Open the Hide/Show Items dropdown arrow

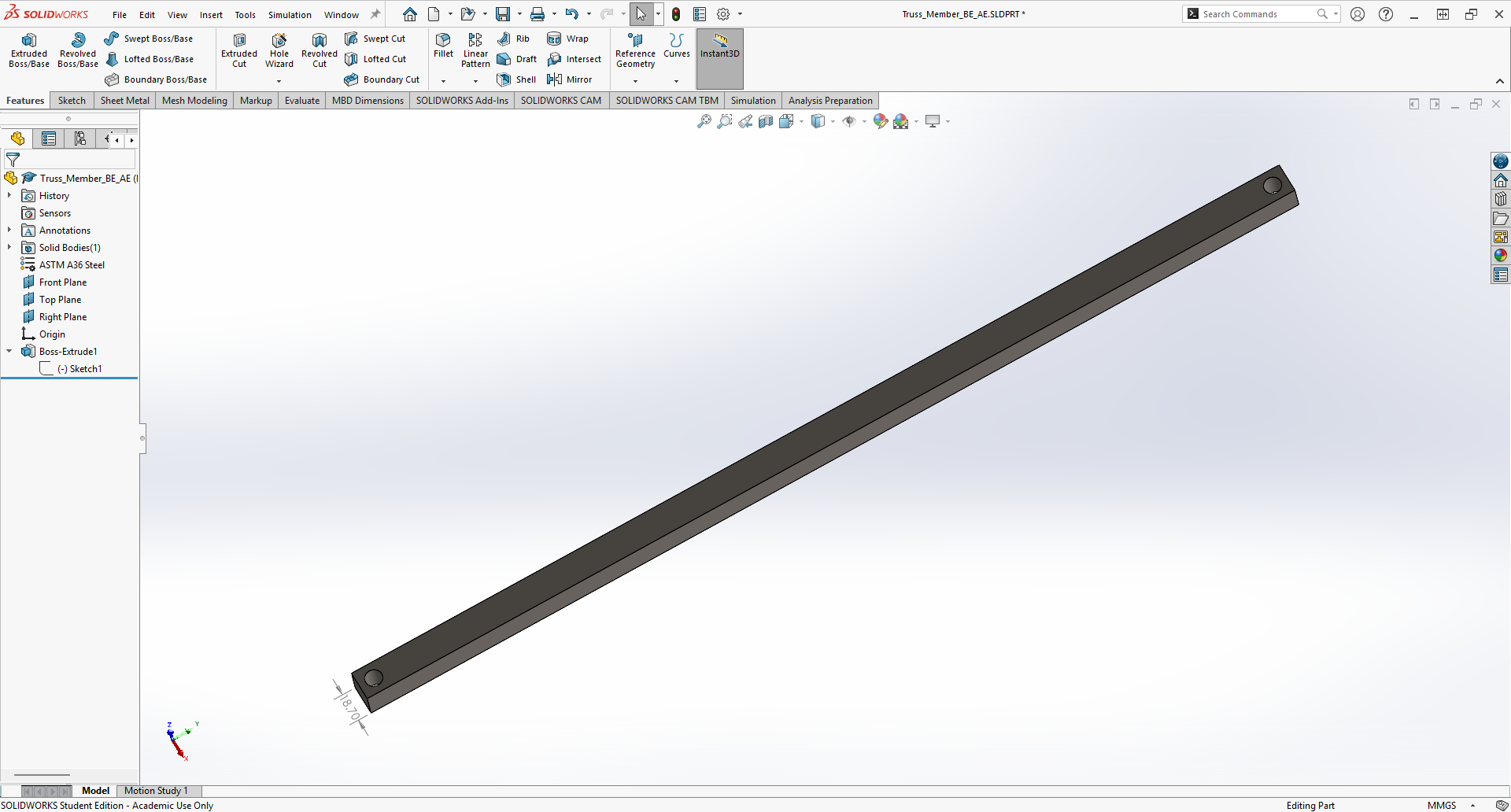tap(864, 121)
